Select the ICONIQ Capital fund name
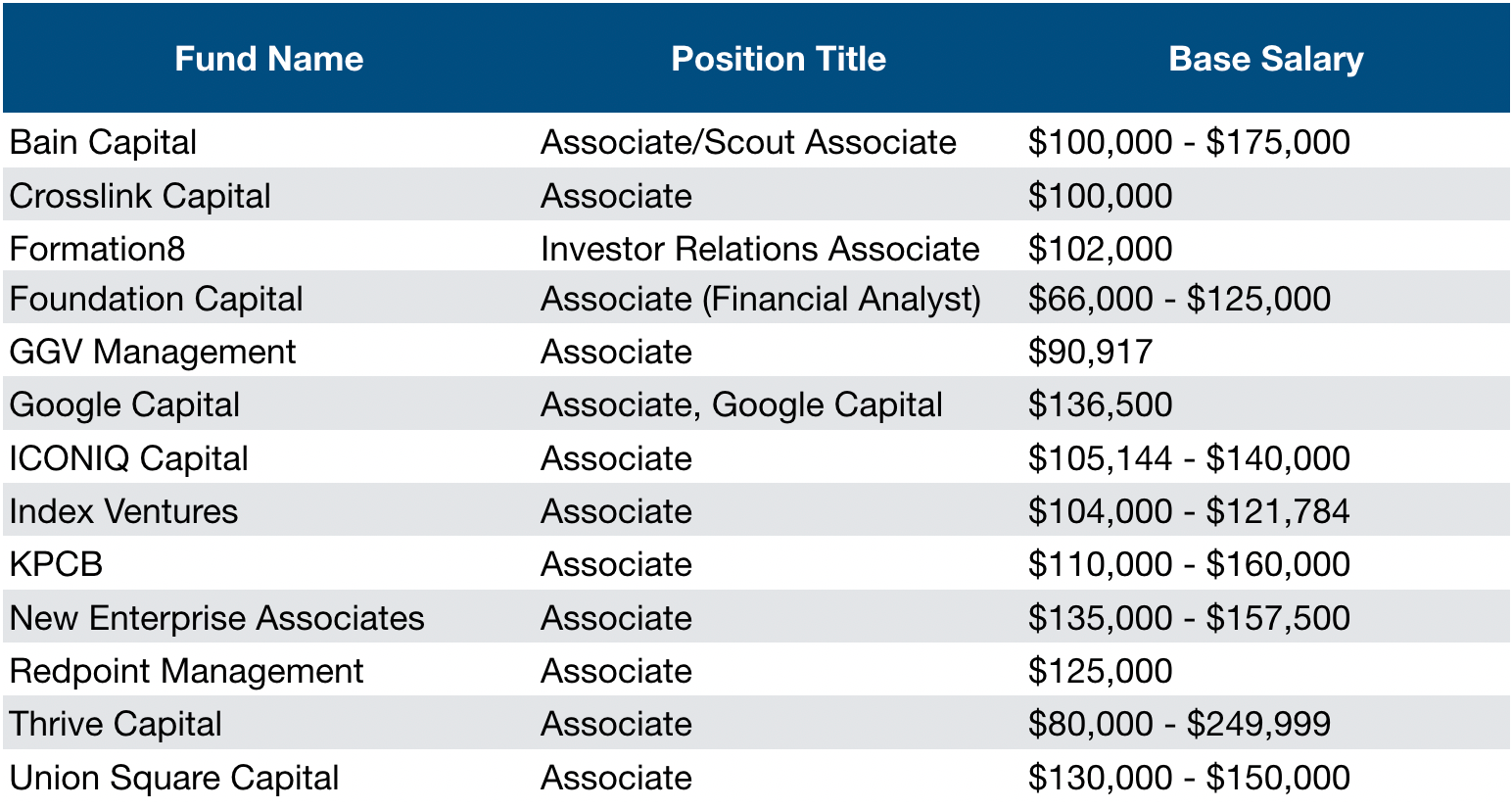 [128, 458]
